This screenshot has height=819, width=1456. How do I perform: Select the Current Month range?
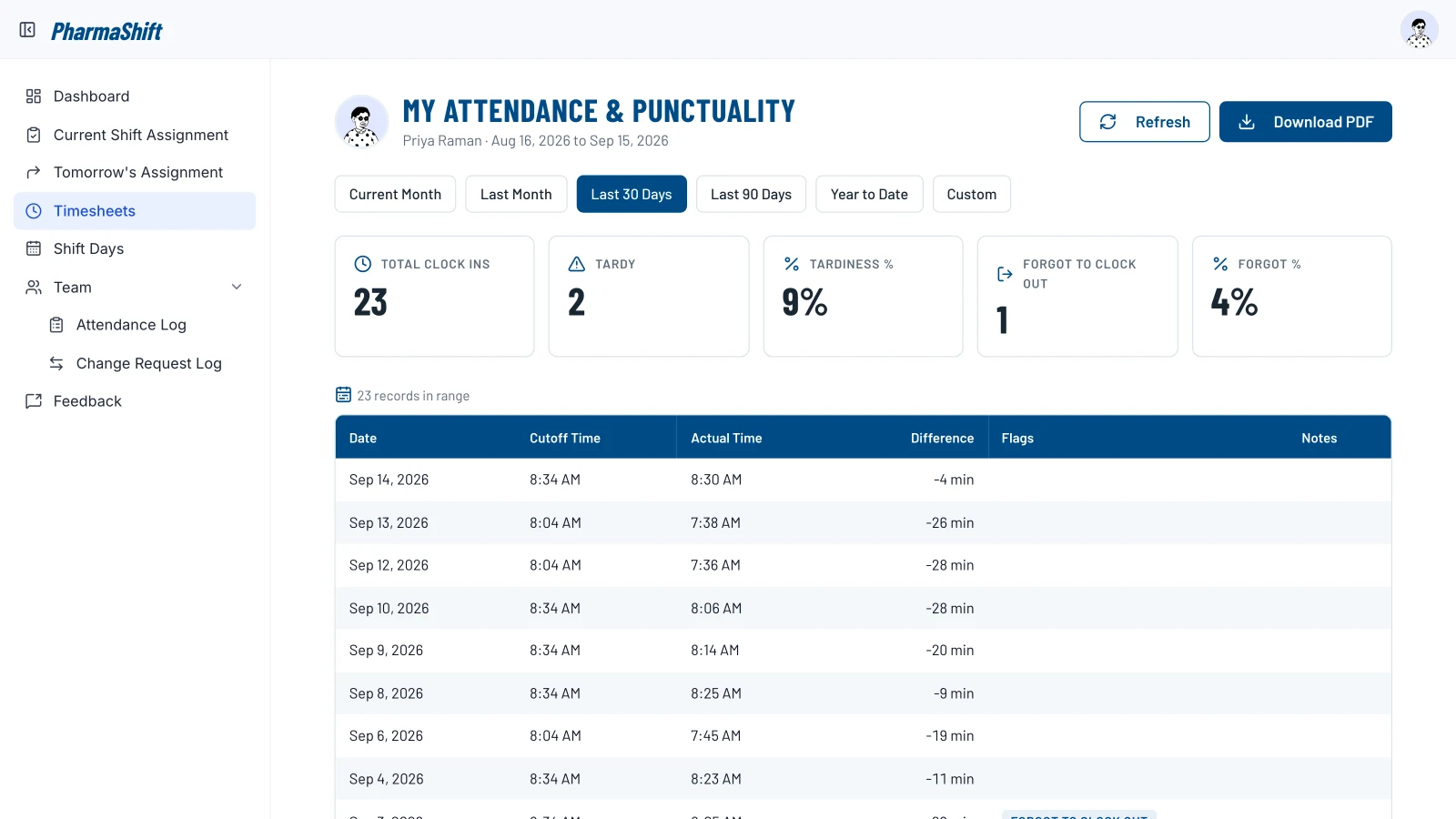point(395,195)
